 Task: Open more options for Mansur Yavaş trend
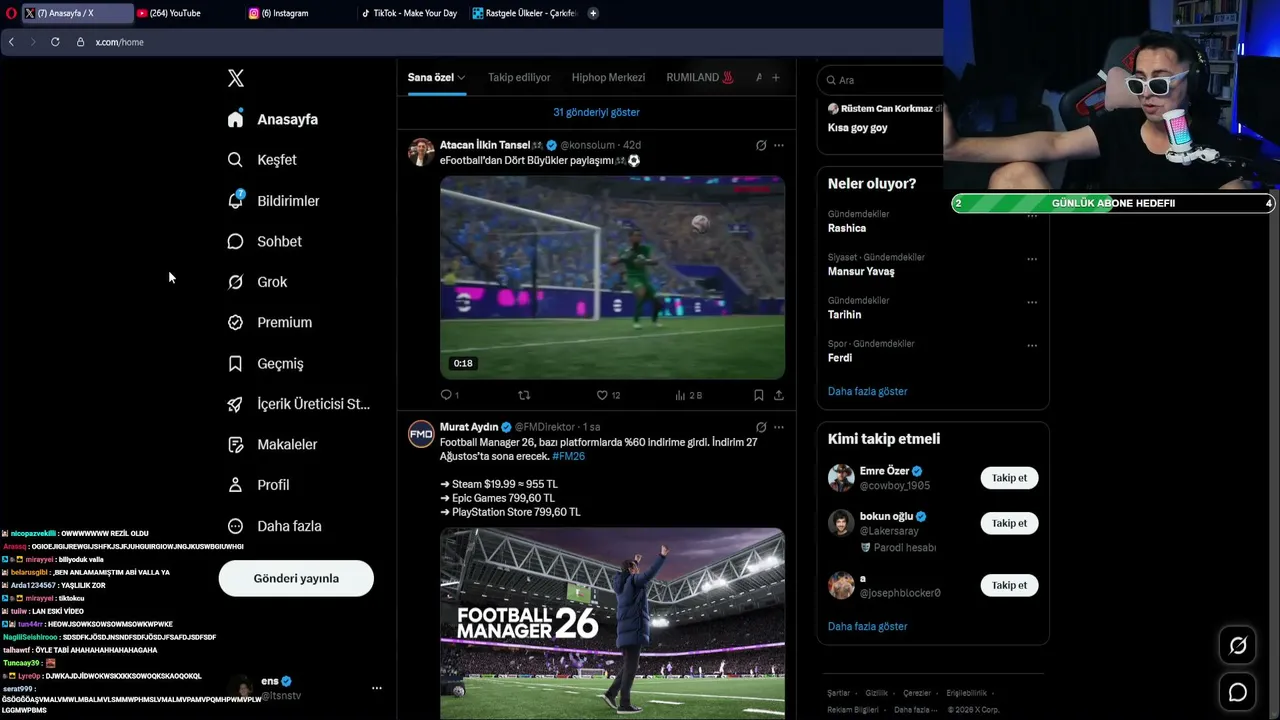[1032, 259]
